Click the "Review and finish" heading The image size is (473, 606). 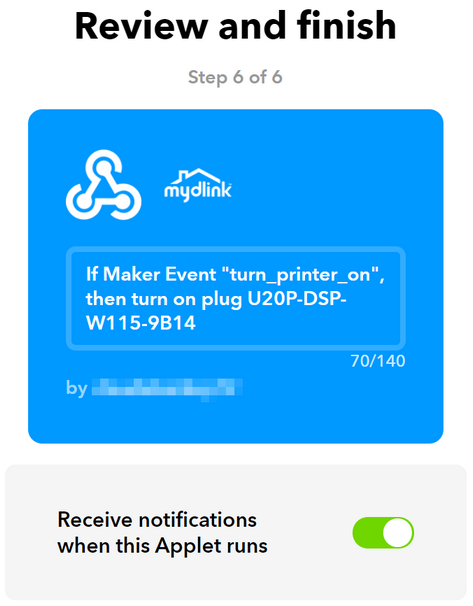click(x=236, y=26)
